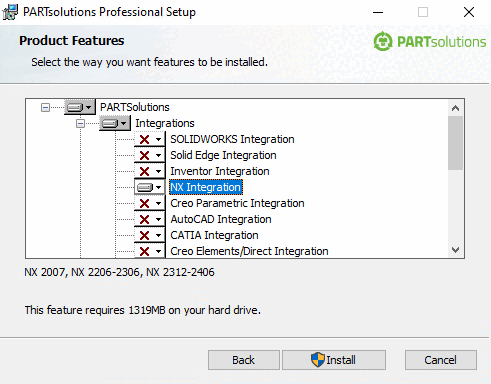Open the NX Integration hard drive icon

pos(150,187)
